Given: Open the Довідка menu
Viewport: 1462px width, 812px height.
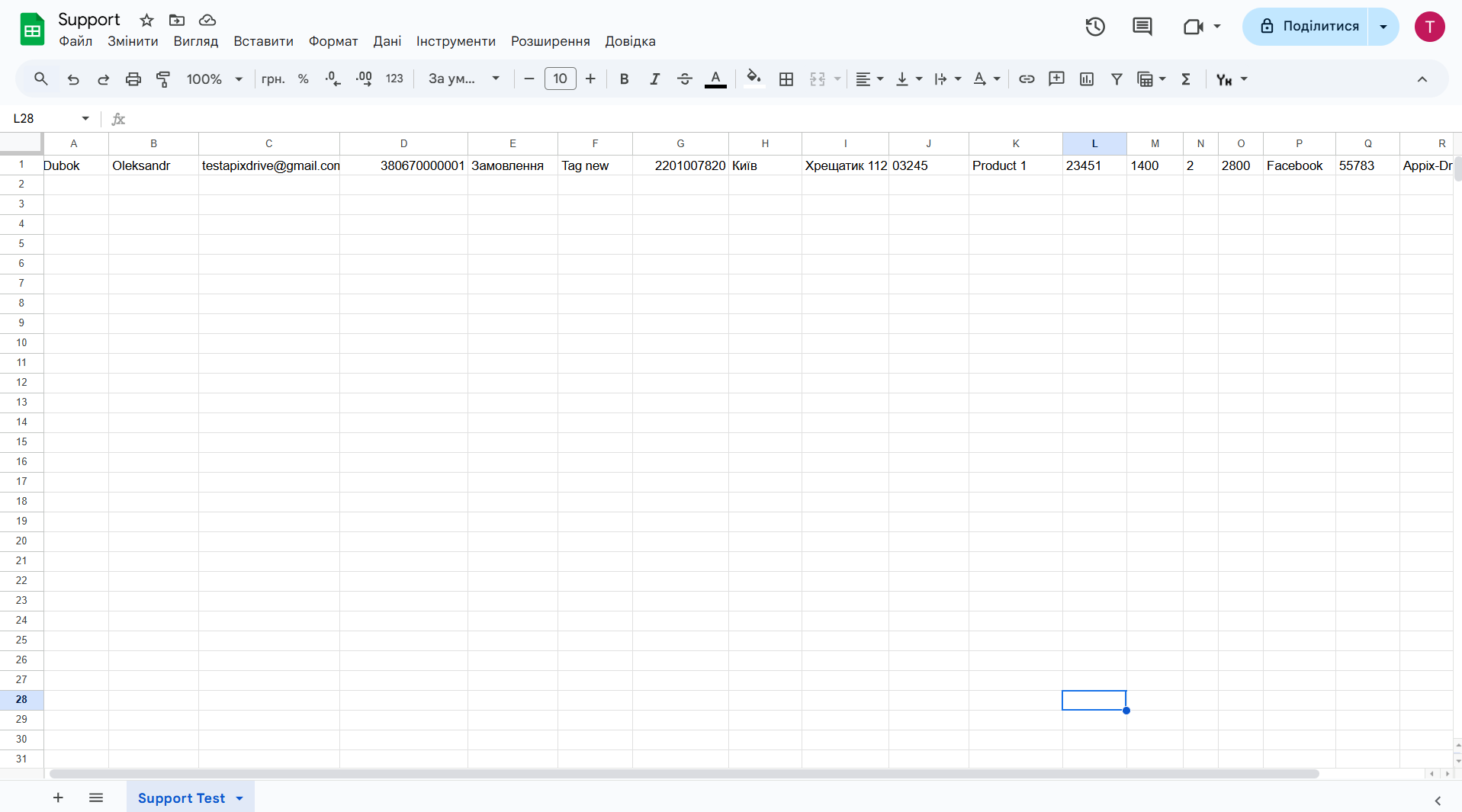Looking at the screenshot, I should coord(631,41).
